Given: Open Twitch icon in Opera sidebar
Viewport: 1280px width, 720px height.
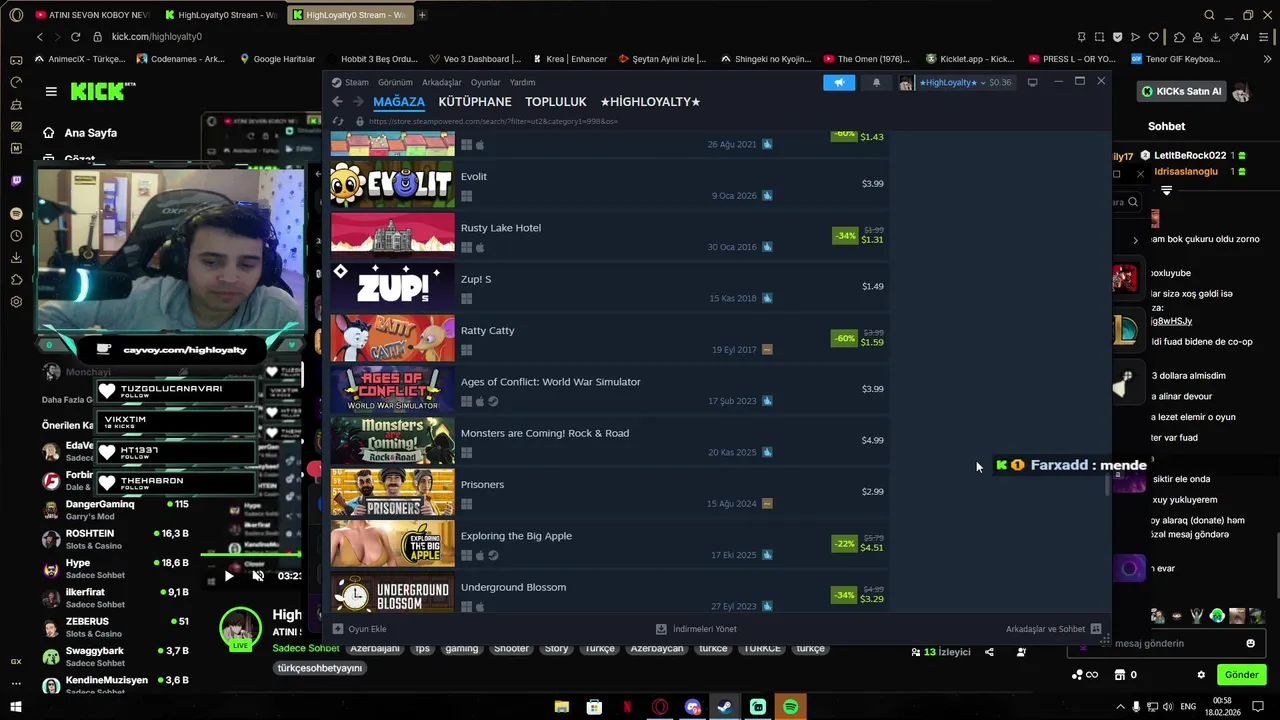Looking at the screenshot, I should [16, 181].
